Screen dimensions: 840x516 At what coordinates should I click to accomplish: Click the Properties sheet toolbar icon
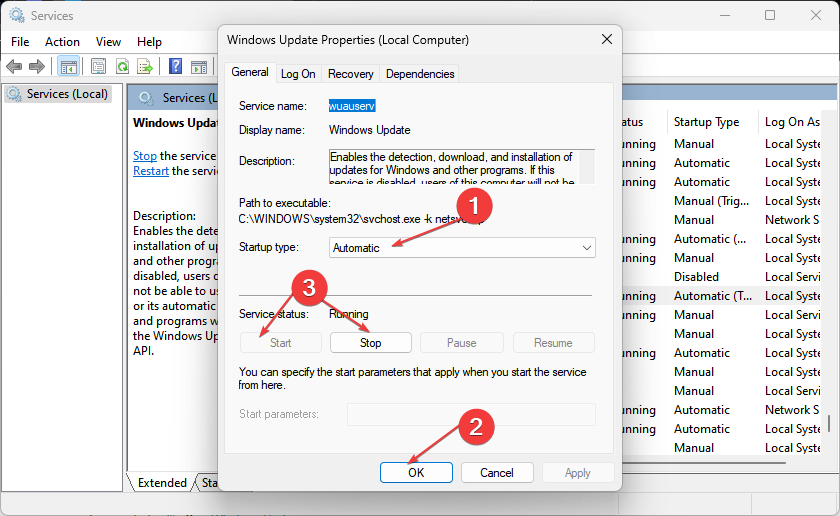(x=98, y=66)
